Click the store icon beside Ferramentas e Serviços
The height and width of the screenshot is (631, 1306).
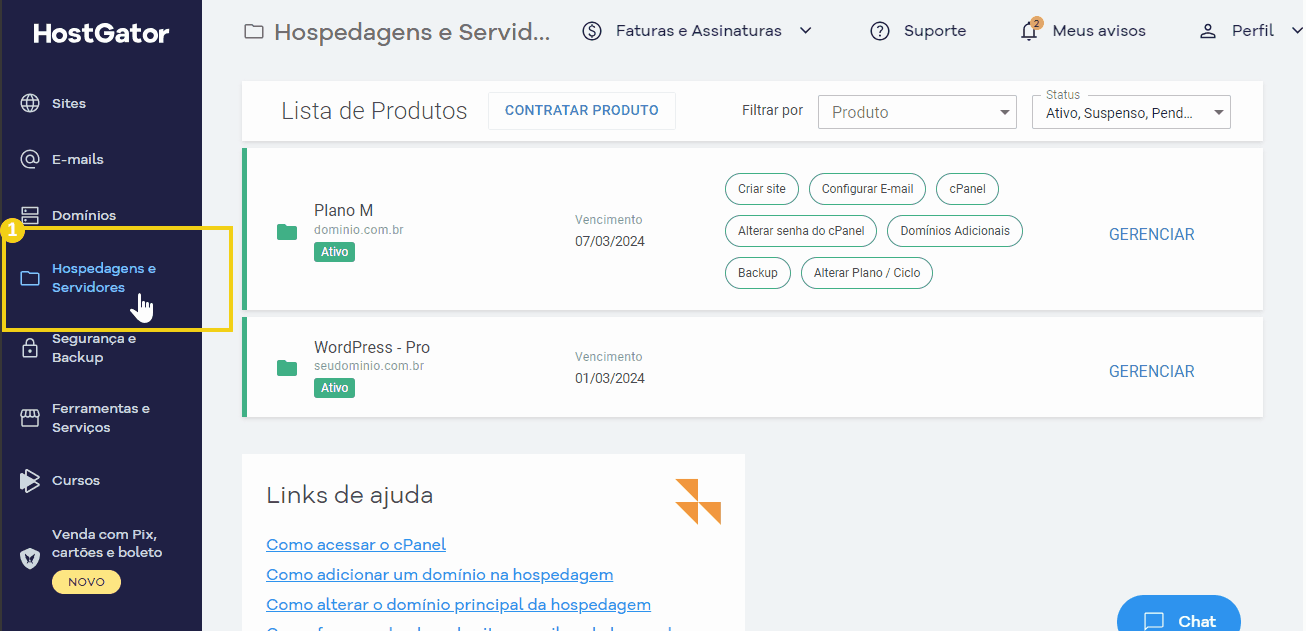click(30, 417)
